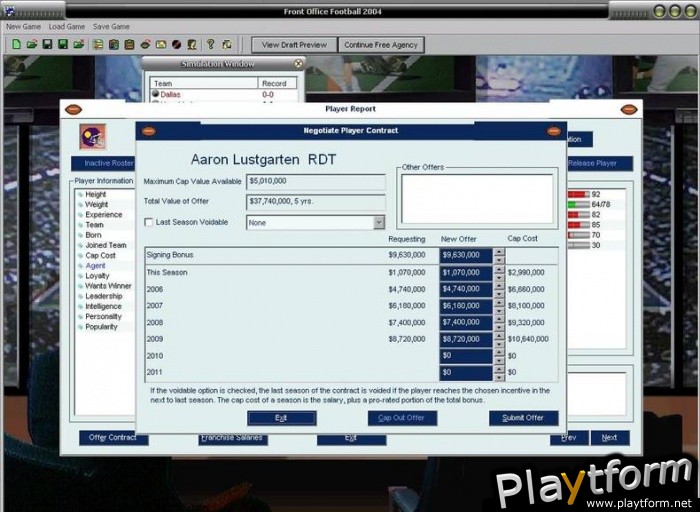Click football icon at left of Negotiate title
This screenshot has width=700, height=512.
[149, 131]
